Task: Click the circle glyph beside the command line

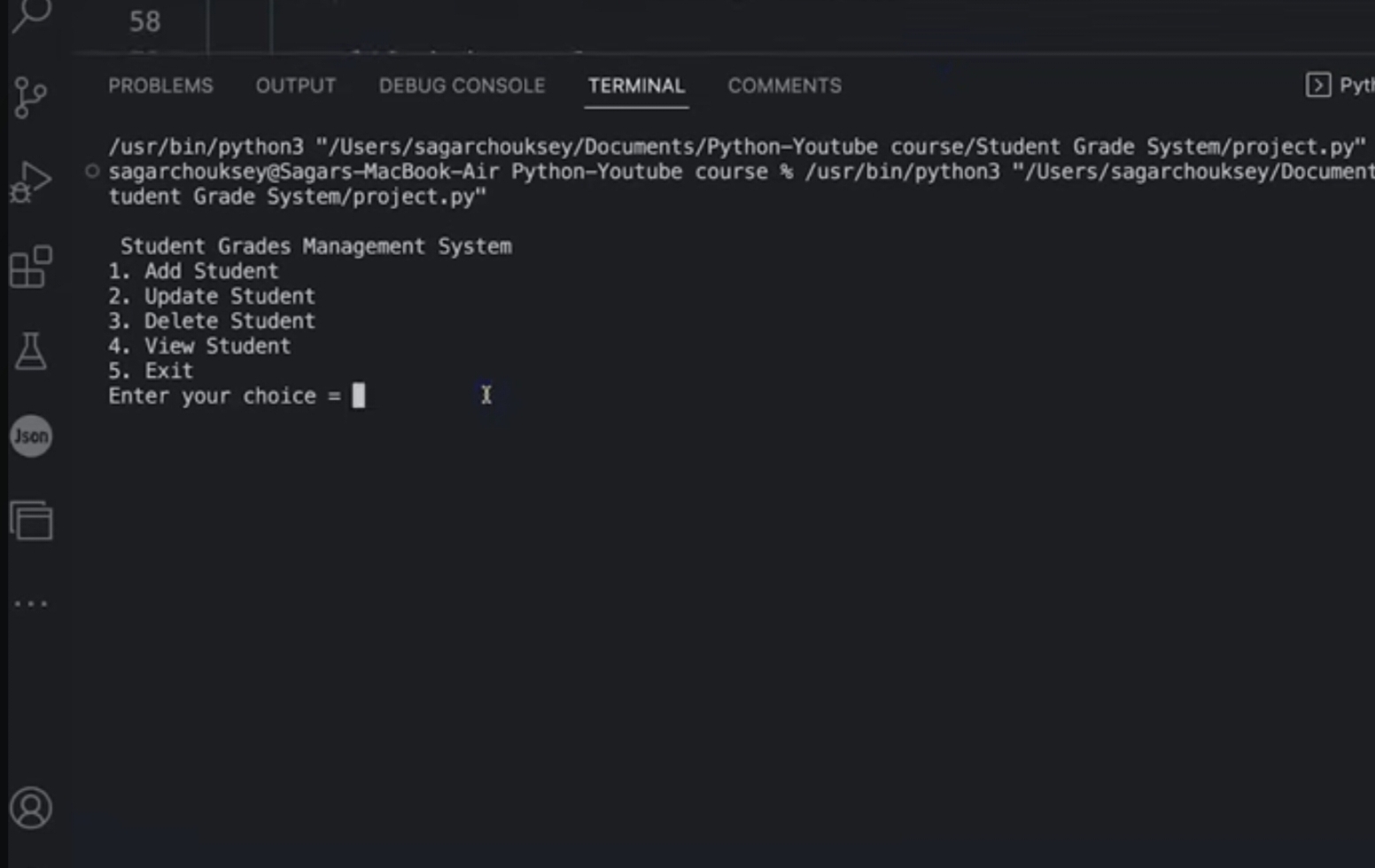Action: [x=91, y=172]
